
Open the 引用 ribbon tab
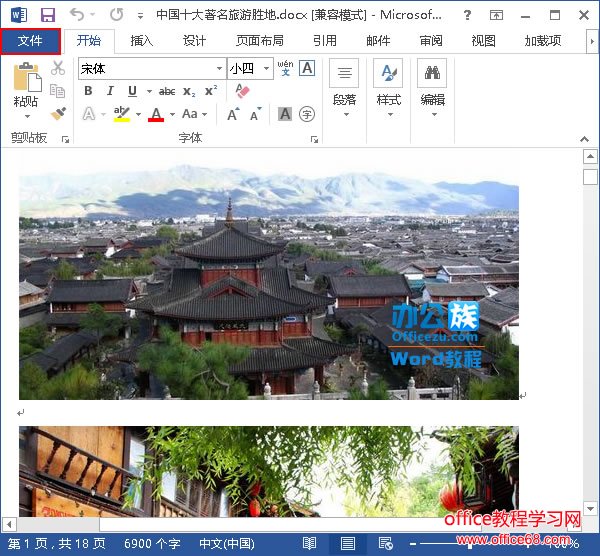324,41
